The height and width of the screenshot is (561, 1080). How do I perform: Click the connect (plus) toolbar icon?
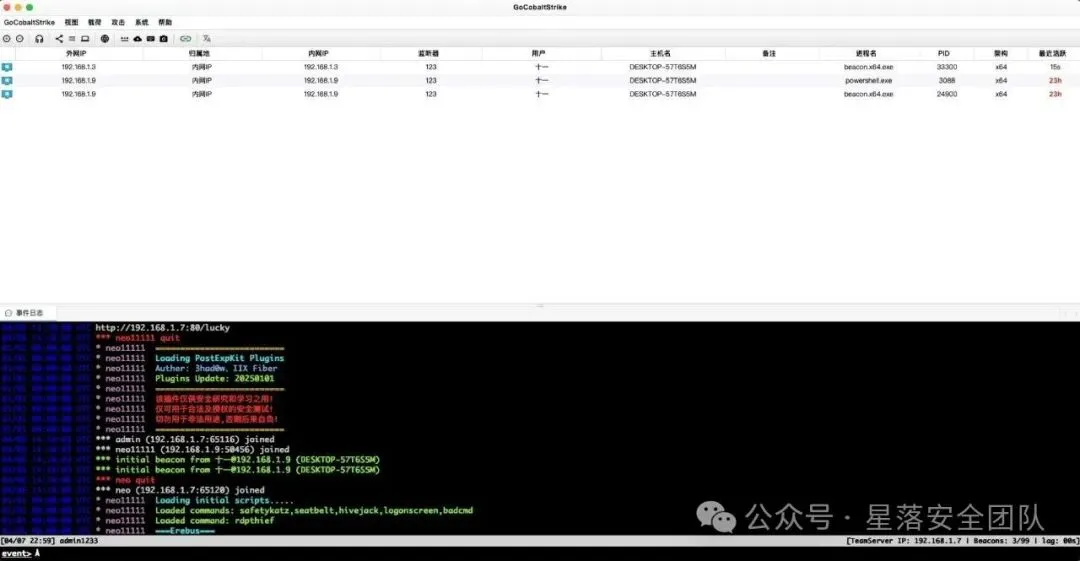[x=7, y=39]
